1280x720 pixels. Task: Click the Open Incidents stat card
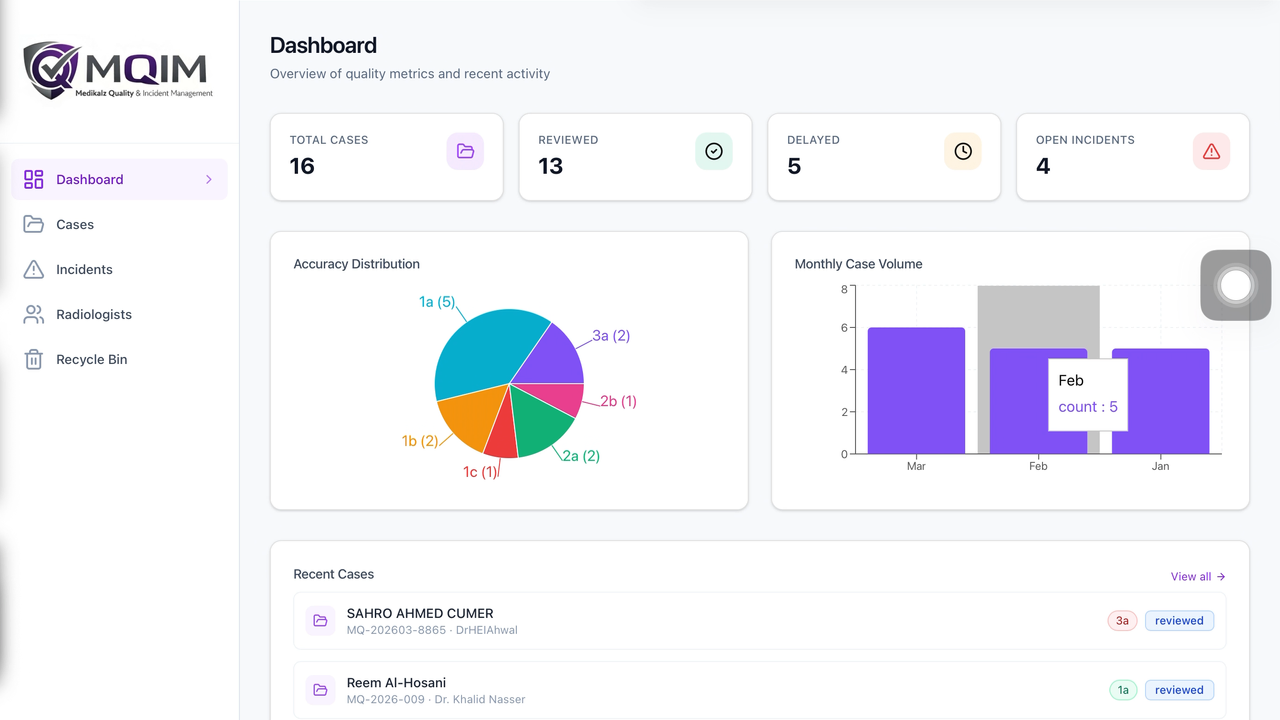tap(1133, 157)
